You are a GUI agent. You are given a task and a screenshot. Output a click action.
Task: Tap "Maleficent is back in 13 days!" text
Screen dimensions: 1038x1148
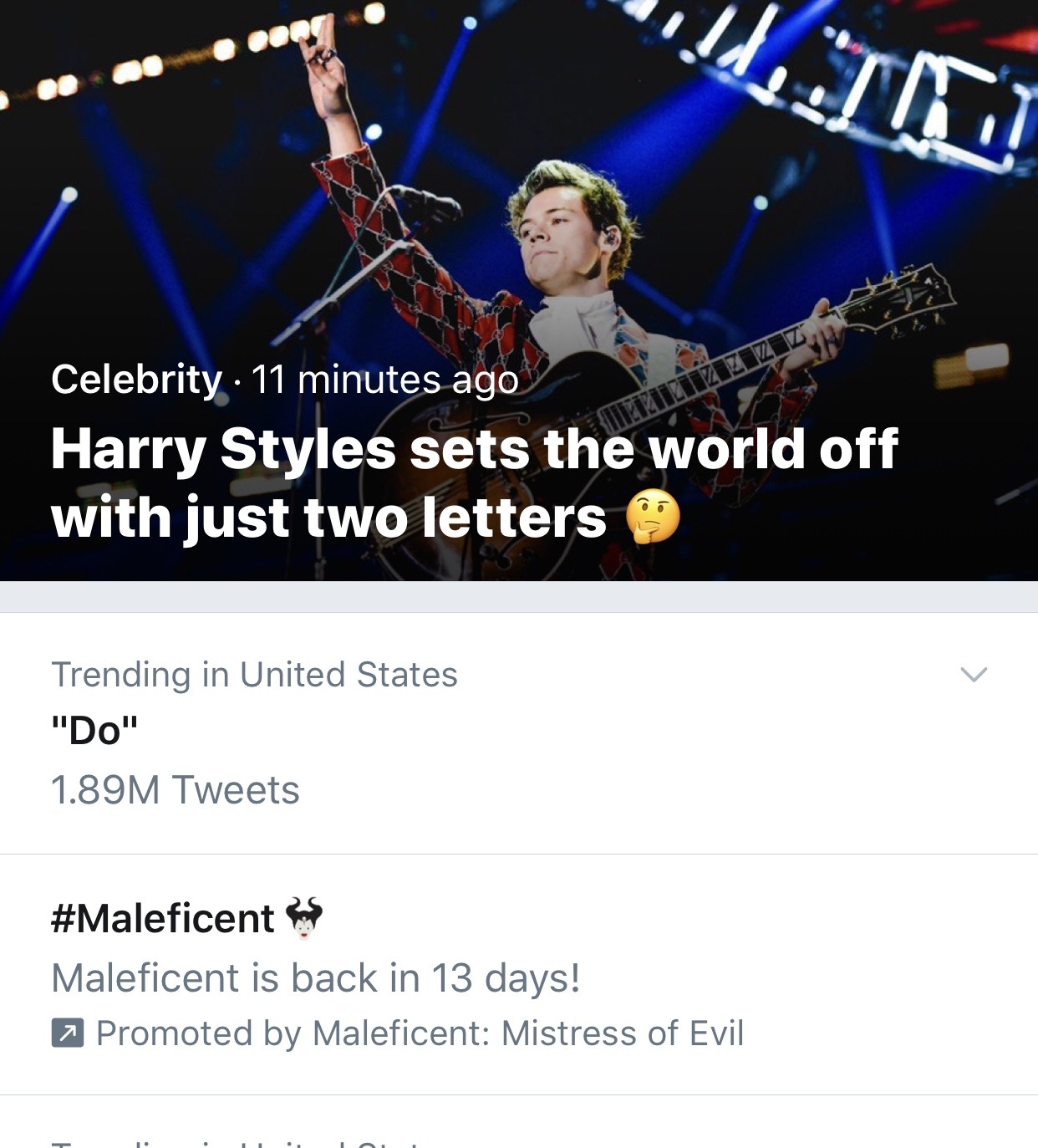315,978
